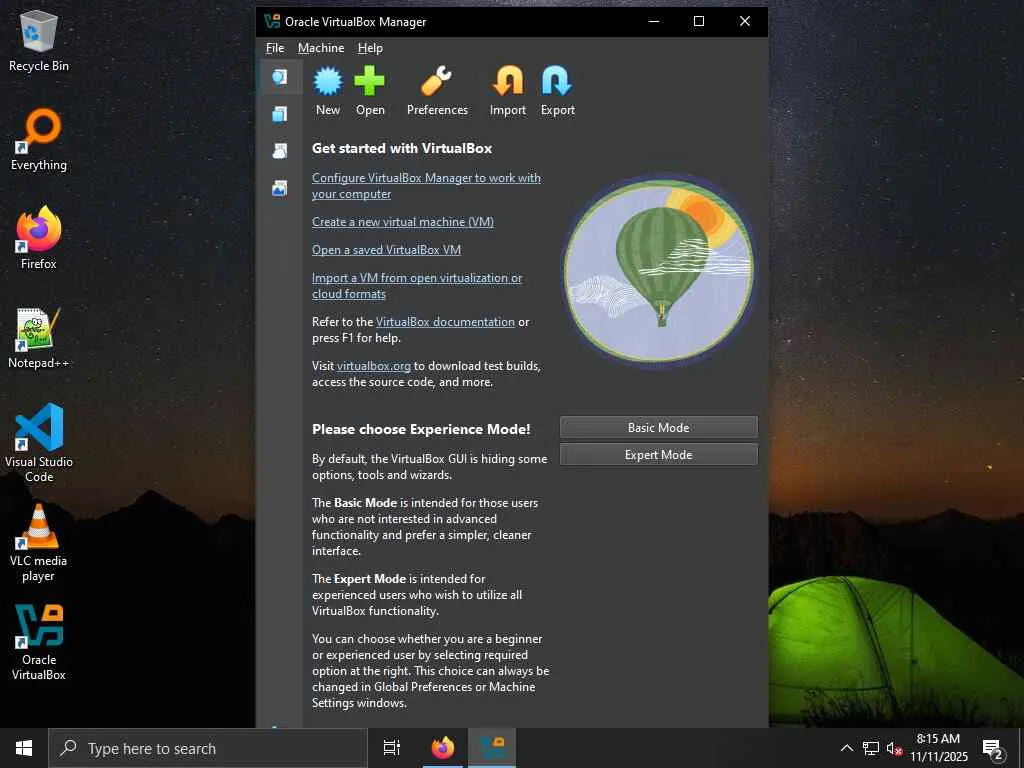Image resolution: width=1024 pixels, height=768 pixels.
Task: Open Preferences via the wrench icon
Action: (x=437, y=82)
